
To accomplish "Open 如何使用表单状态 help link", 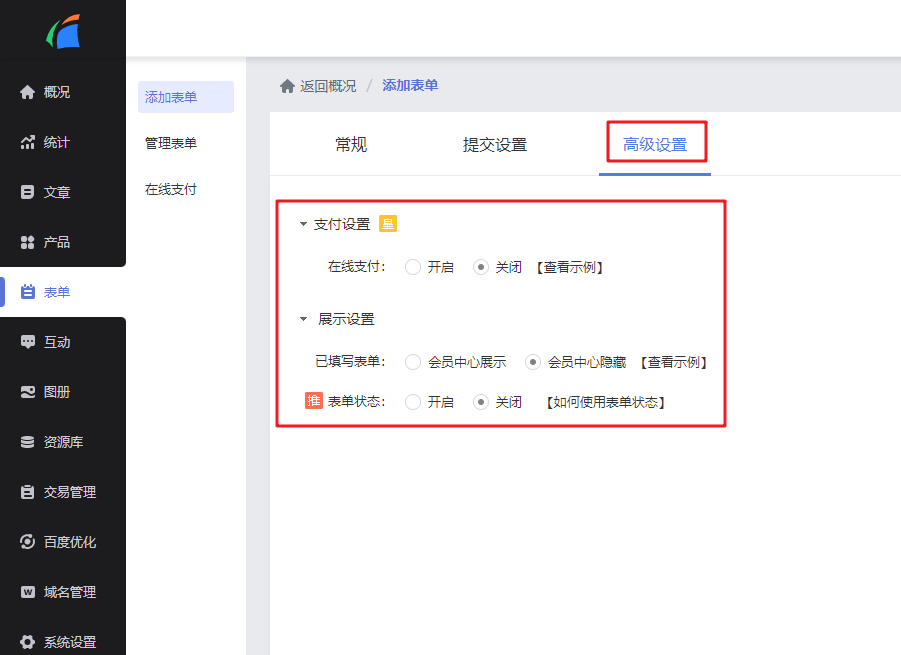I will coord(606,402).
